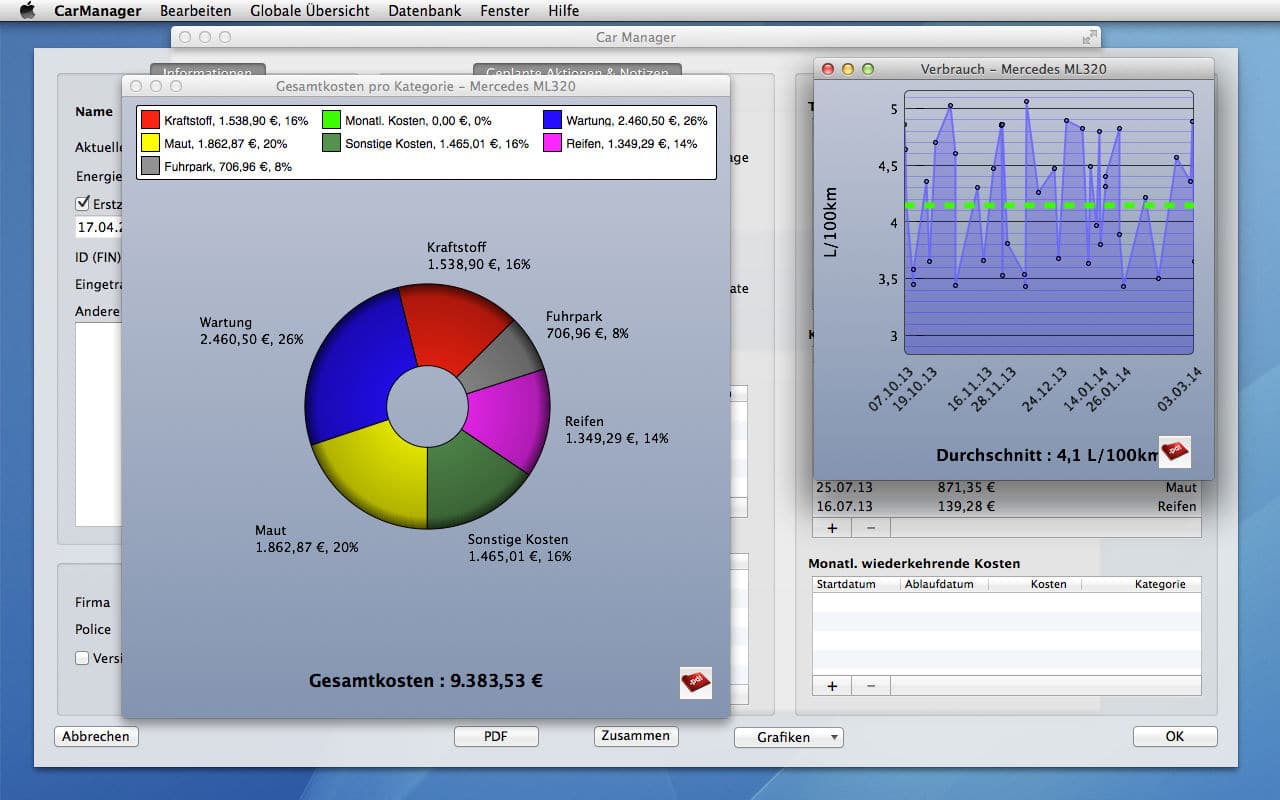This screenshot has height=800, width=1280.
Task: Open the CarManager application menu
Action: [96, 11]
